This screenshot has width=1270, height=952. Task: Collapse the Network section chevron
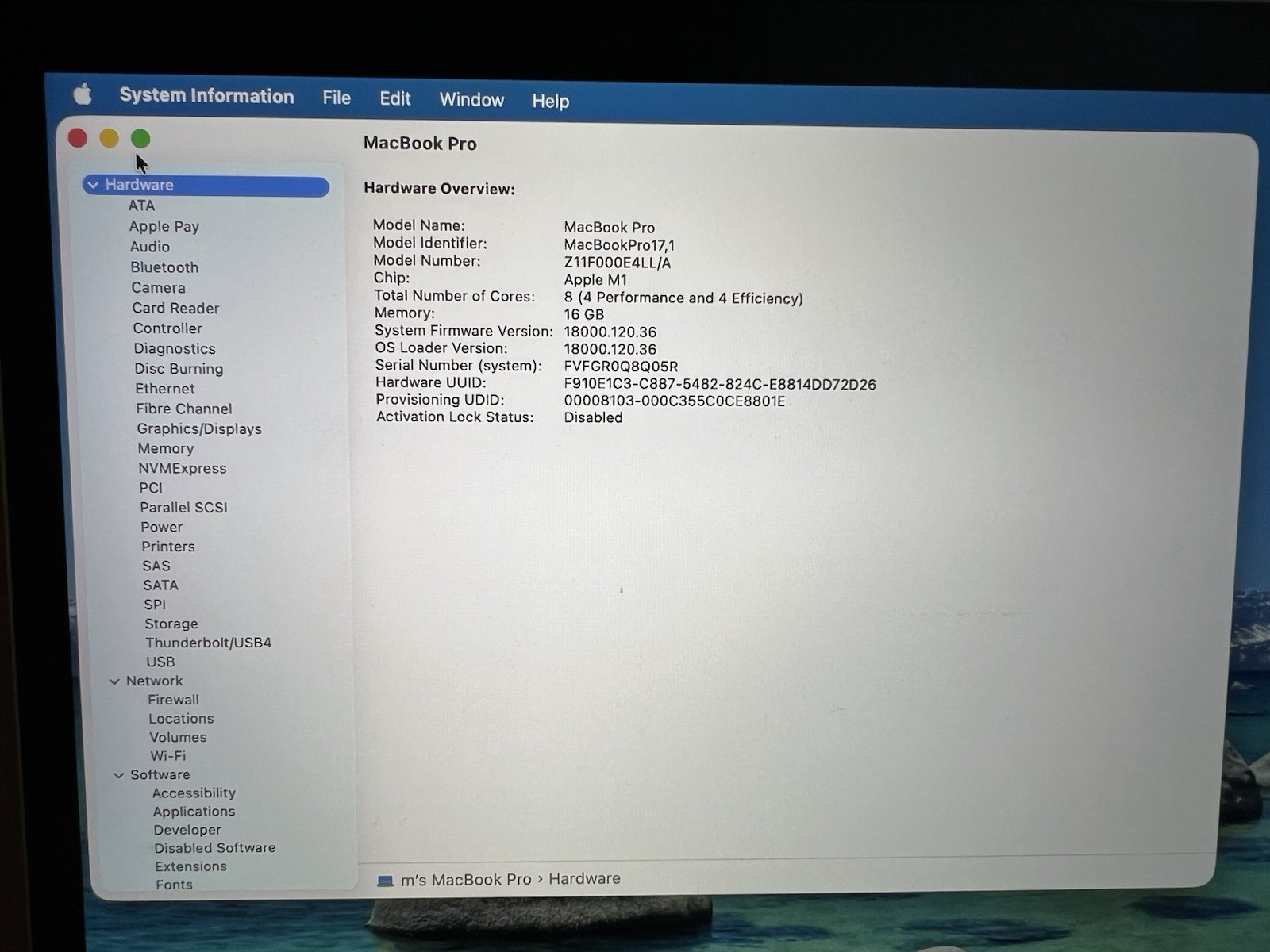point(114,681)
